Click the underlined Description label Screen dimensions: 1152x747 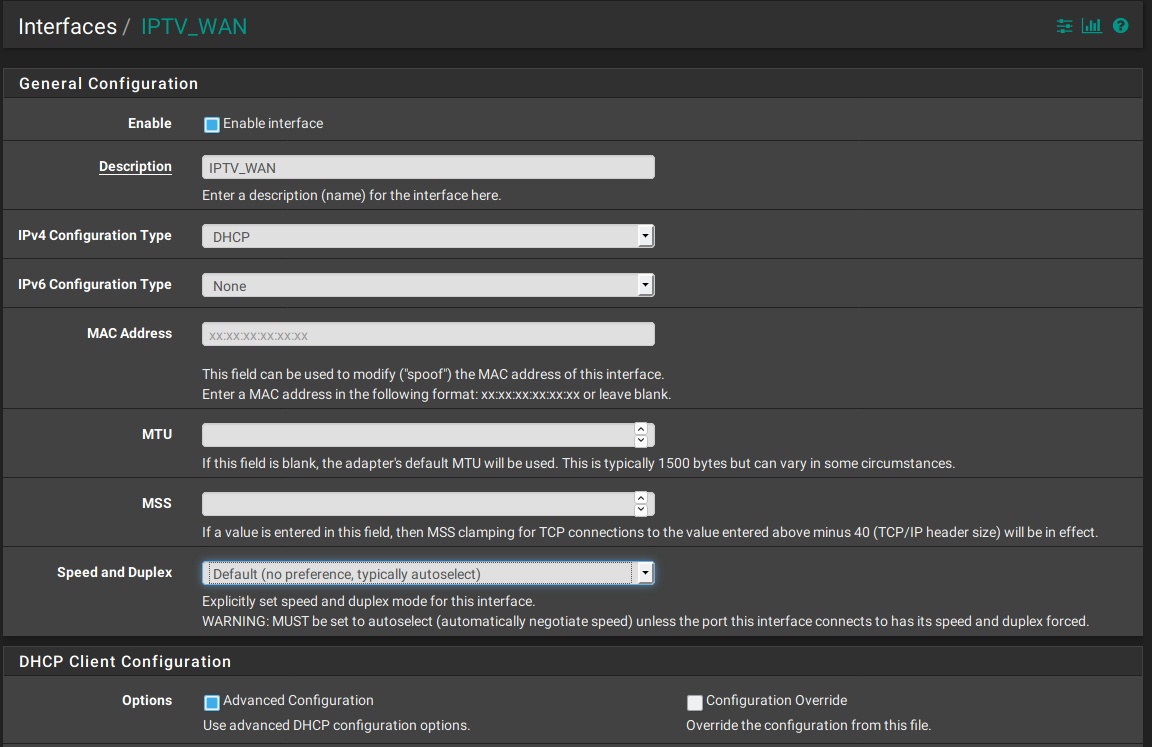click(x=135, y=167)
